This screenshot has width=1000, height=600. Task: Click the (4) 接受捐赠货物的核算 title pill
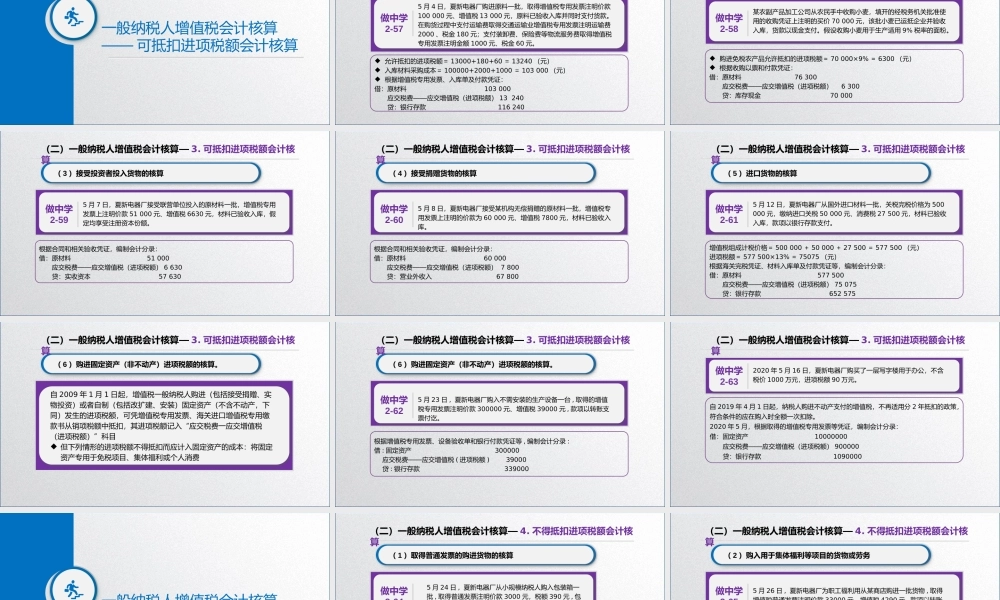click(485, 171)
